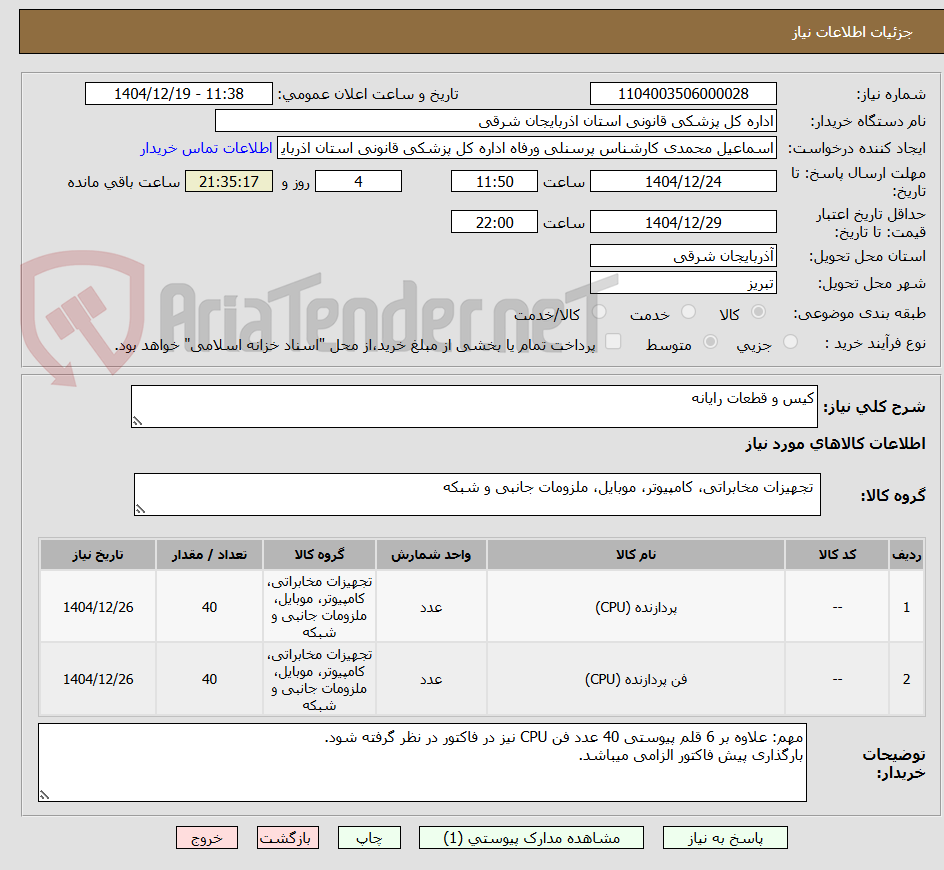944x870 pixels.
Task: Click the چاپ print button
Action: 369,837
